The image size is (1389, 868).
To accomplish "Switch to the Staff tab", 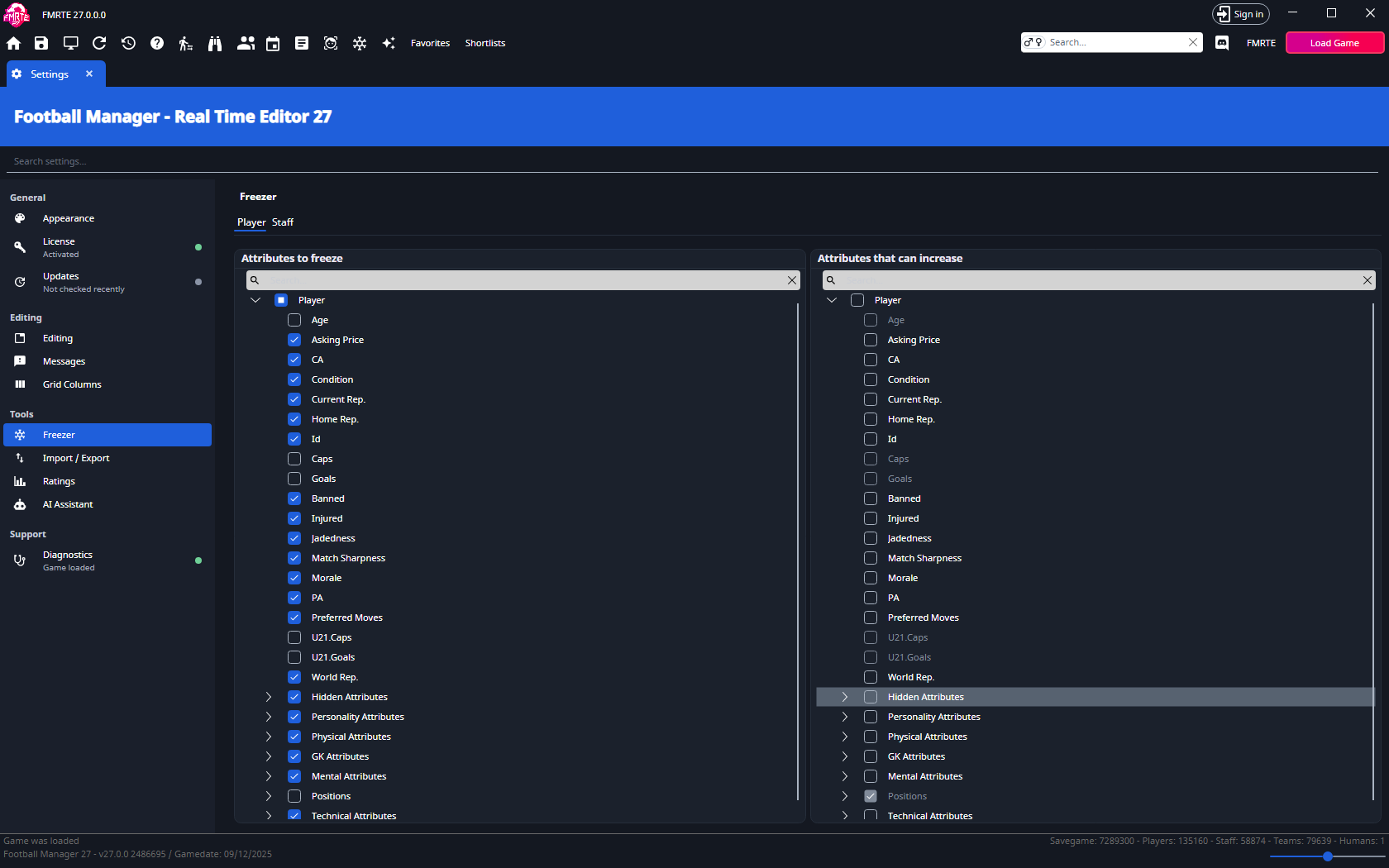I will click(x=283, y=222).
